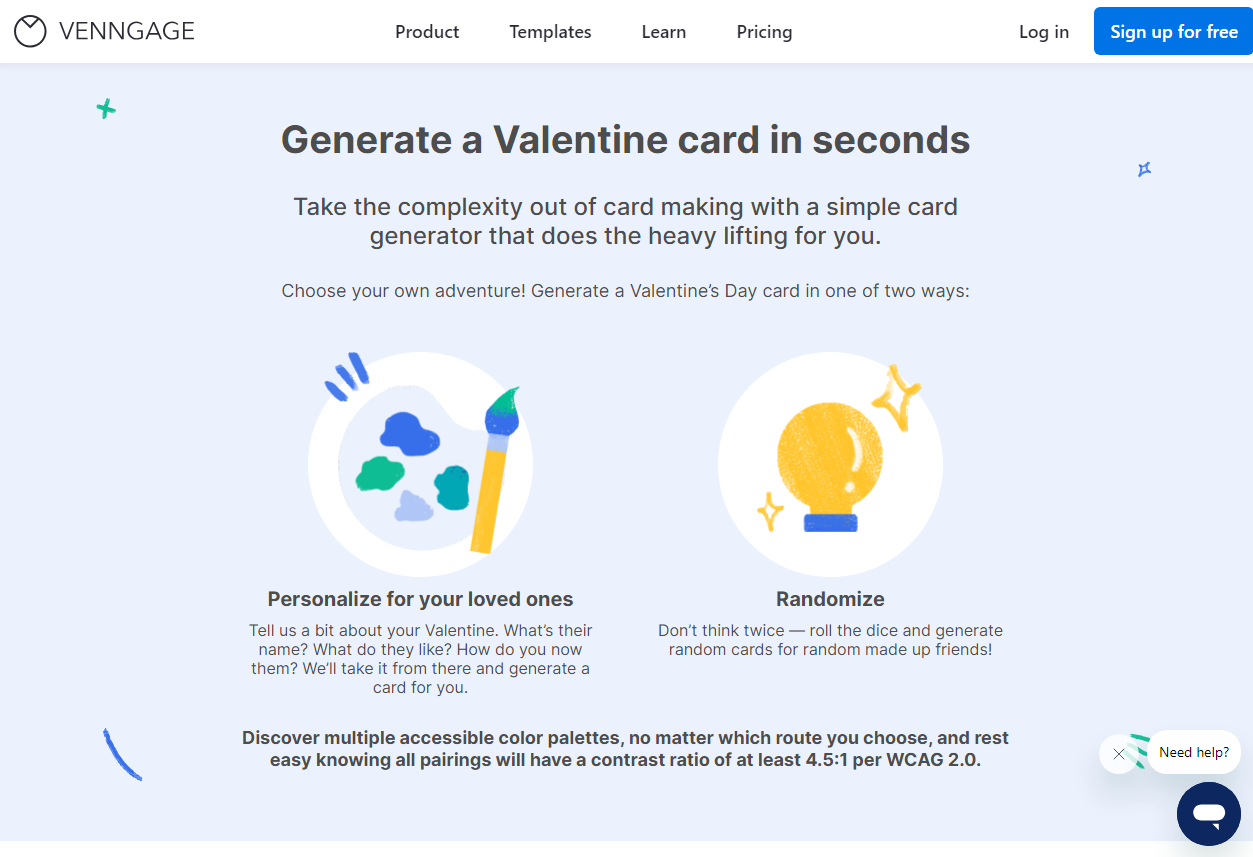This screenshot has width=1253, height=857.
Task: Click the Venngage clock logo icon
Action: click(x=30, y=31)
